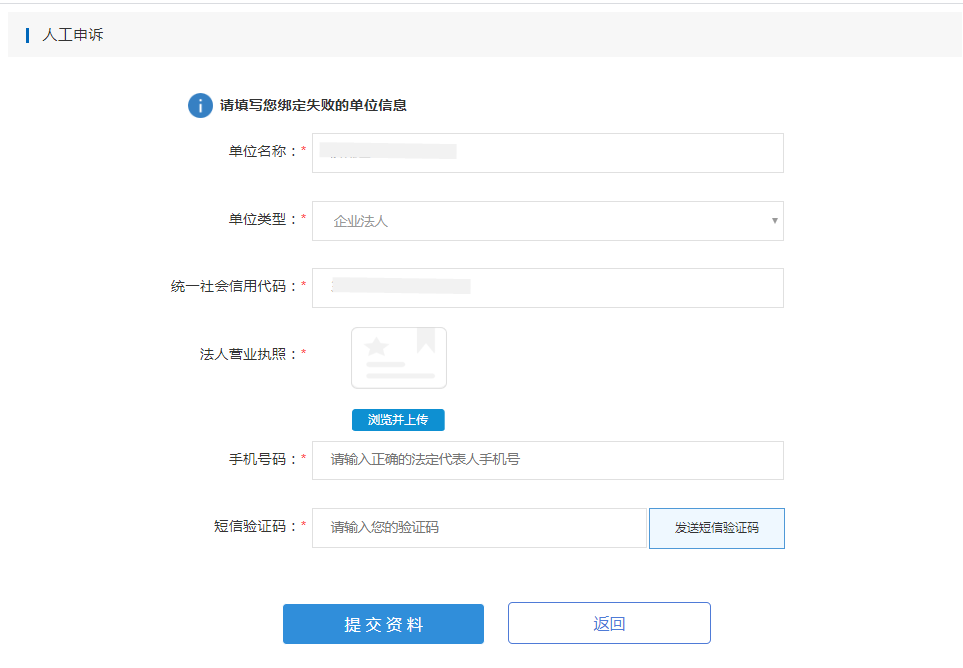
Task: Click the 统一社会信用代码 input field
Action: click(547, 287)
